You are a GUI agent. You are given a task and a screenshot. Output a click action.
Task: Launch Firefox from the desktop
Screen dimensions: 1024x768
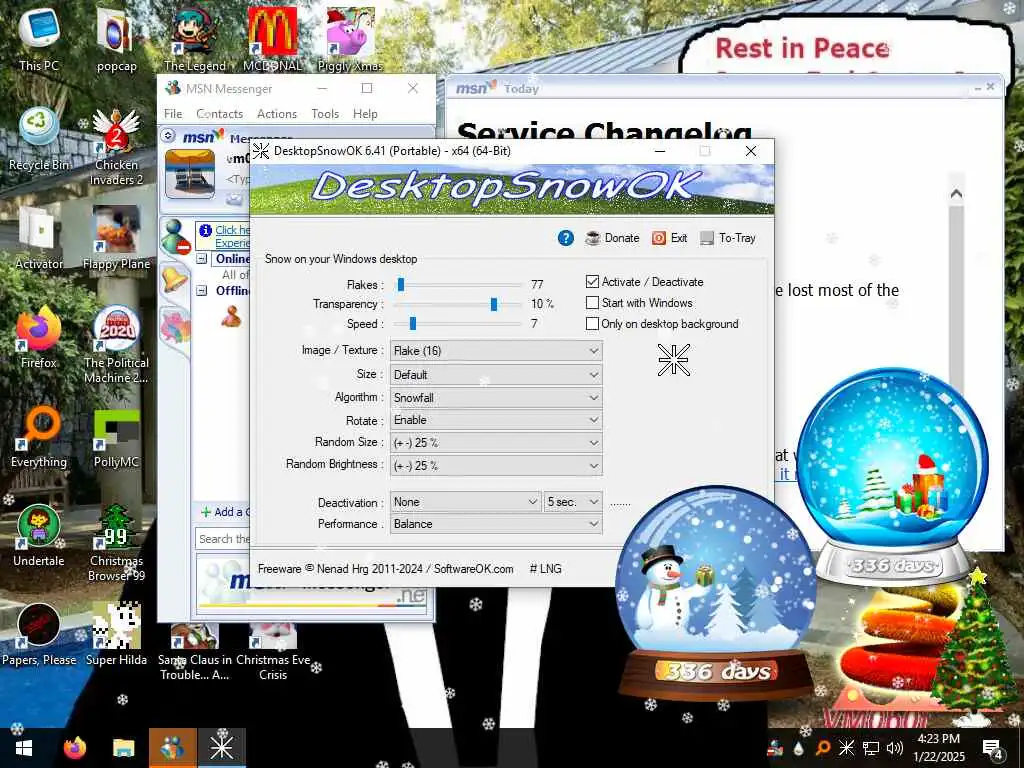(39, 337)
